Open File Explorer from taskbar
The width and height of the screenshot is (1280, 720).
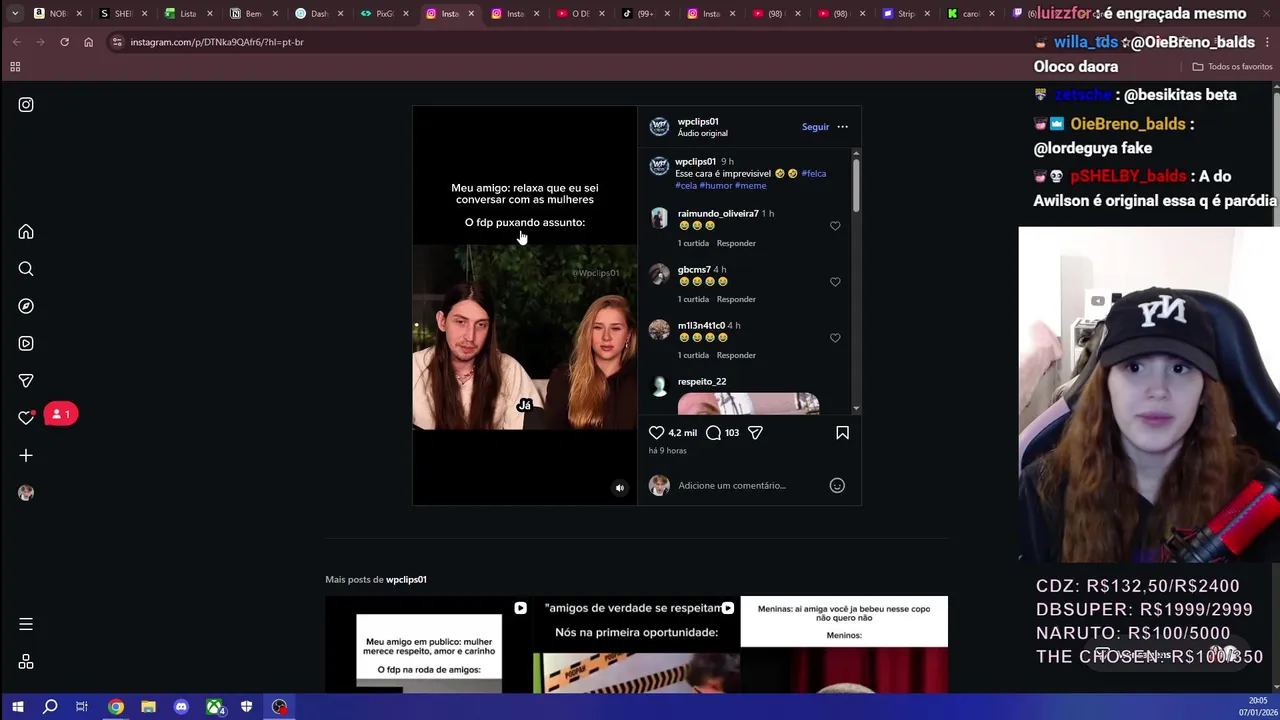[x=148, y=707]
